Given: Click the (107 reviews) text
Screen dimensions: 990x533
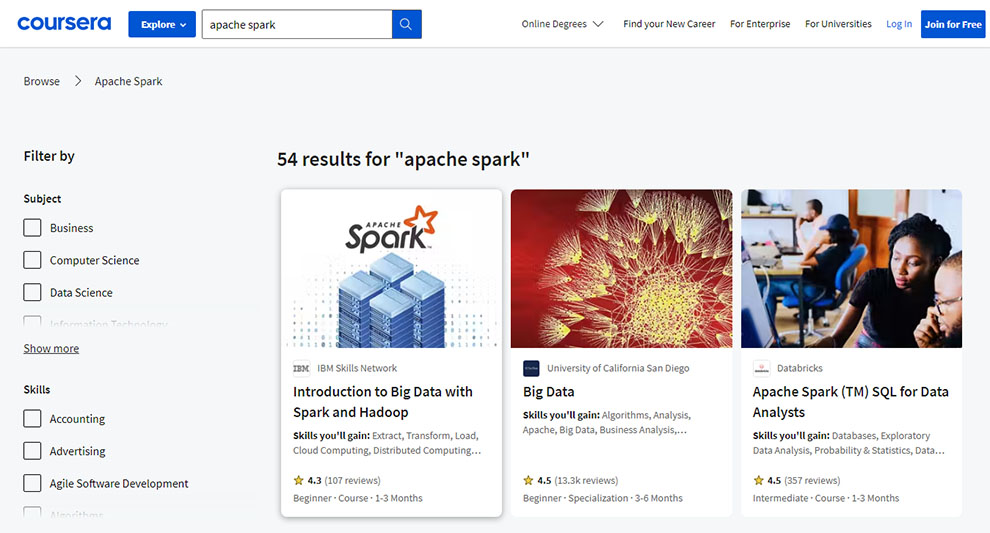Looking at the screenshot, I should point(352,481).
